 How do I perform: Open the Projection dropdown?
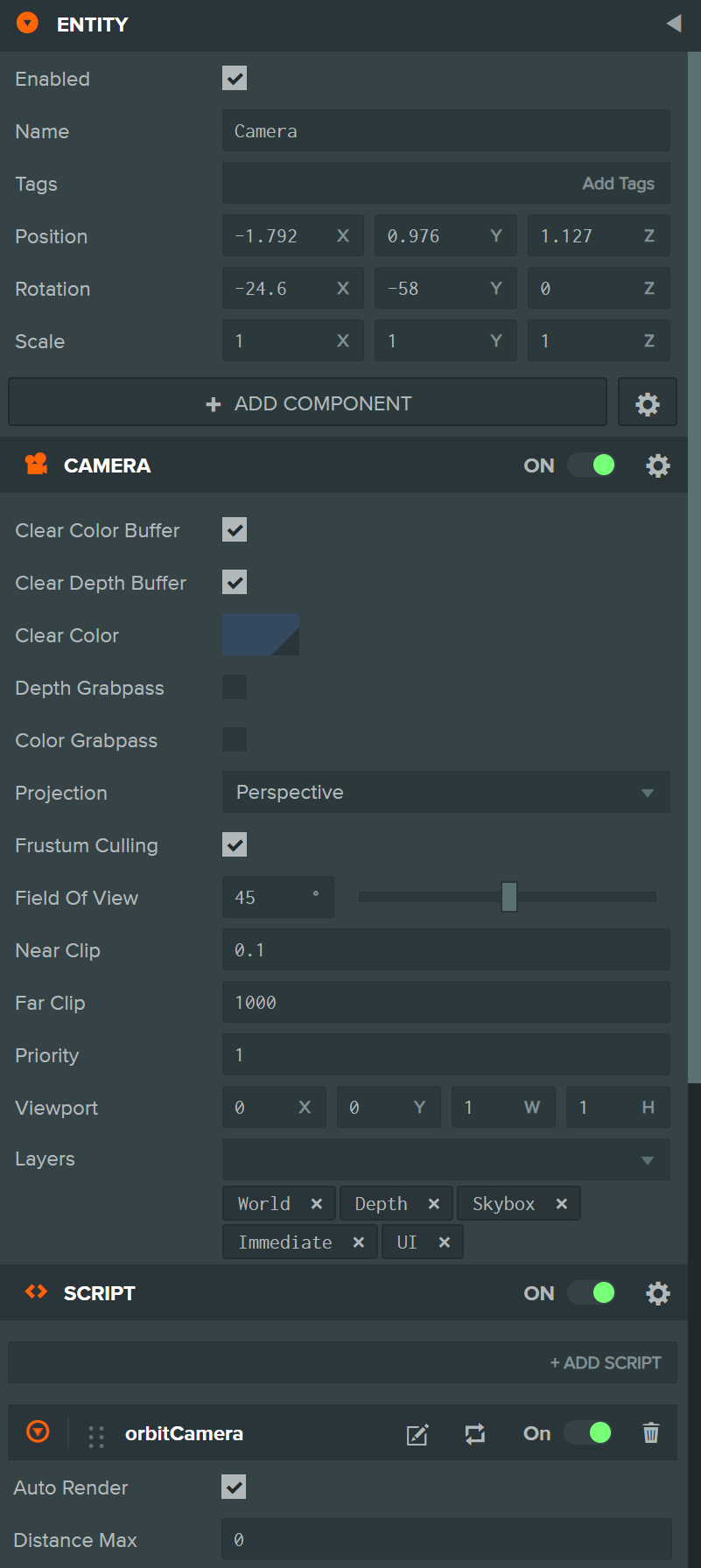coord(445,793)
